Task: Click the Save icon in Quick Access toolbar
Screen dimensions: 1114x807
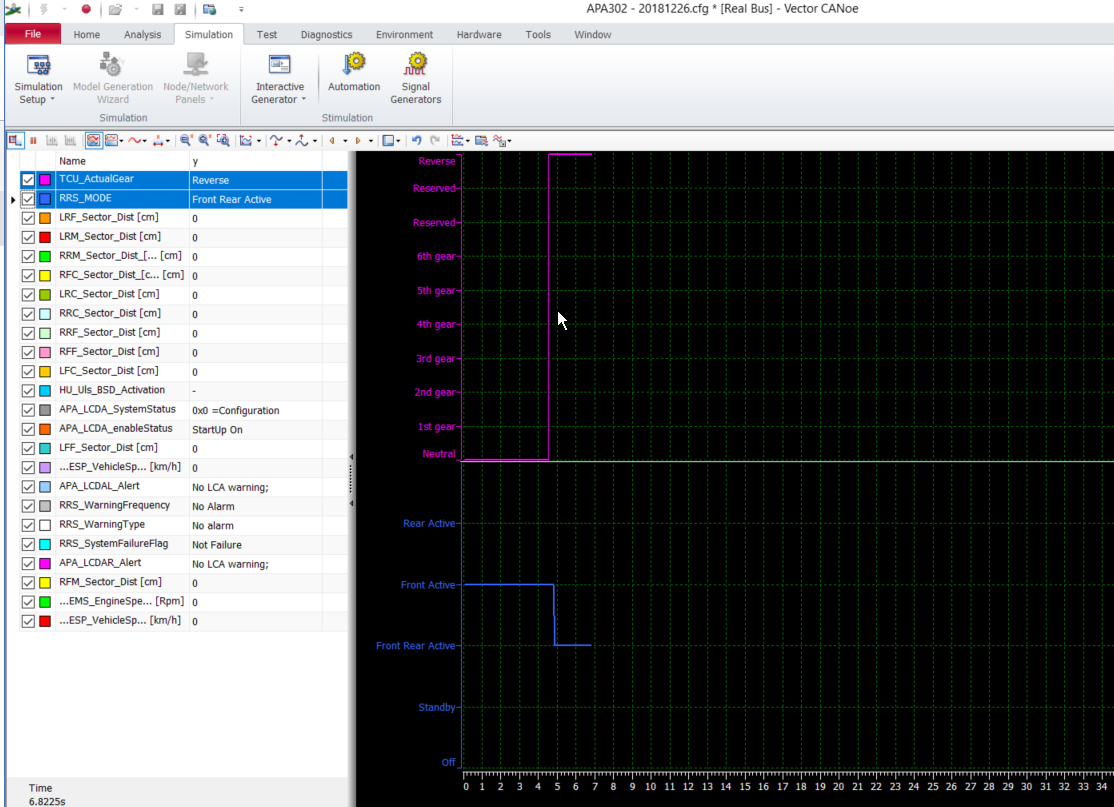Action: click(156, 8)
